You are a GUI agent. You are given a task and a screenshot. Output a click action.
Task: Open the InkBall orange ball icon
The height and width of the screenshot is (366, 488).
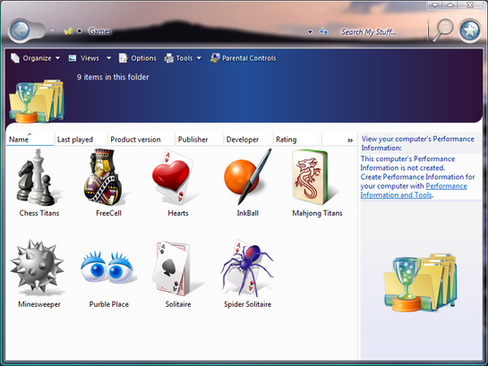(247, 177)
